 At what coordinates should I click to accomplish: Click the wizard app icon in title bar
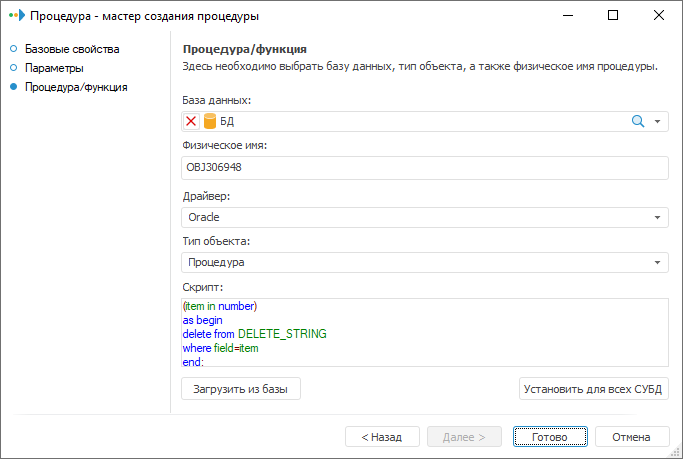pos(15,16)
